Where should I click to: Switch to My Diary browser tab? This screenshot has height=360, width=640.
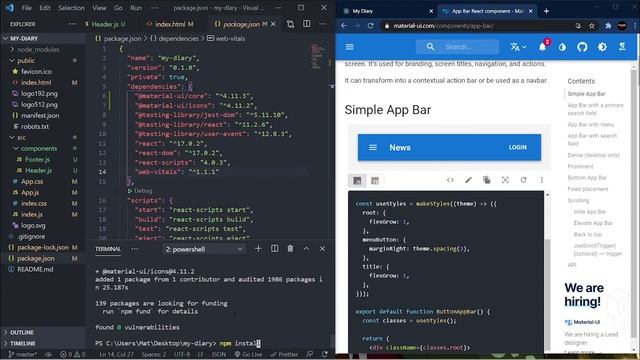point(387,11)
